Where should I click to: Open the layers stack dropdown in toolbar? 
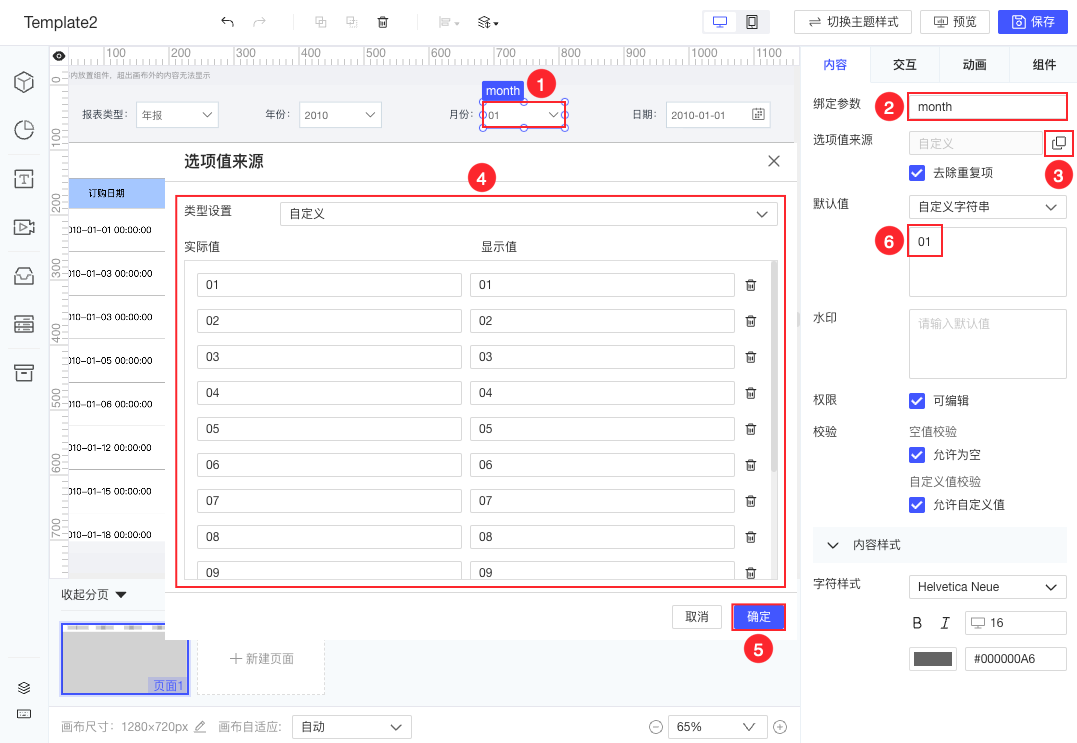[488, 23]
